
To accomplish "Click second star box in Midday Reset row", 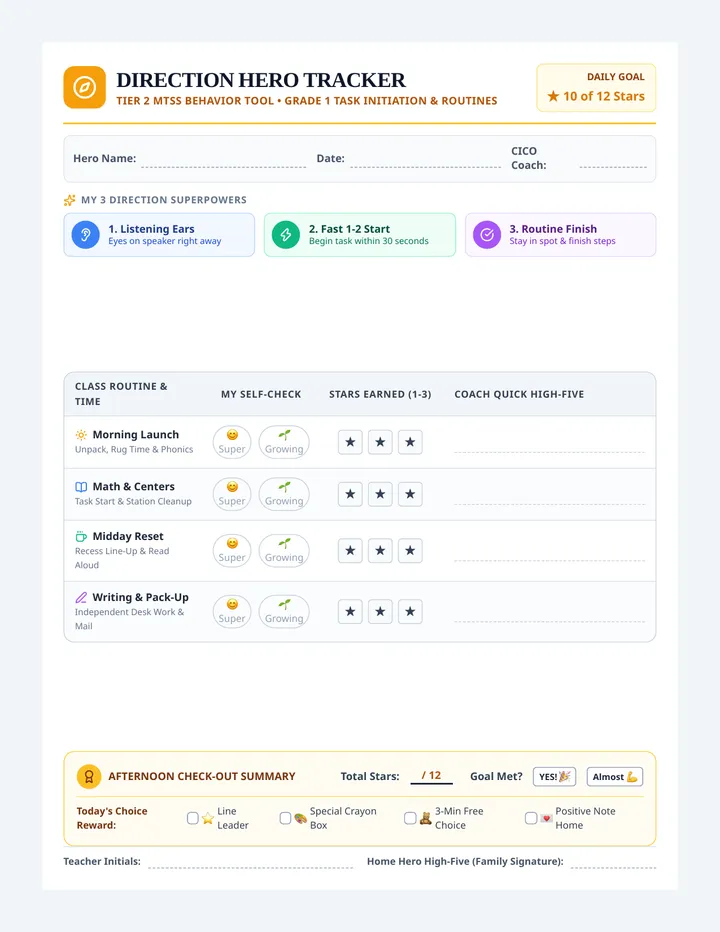I will [380, 550].
